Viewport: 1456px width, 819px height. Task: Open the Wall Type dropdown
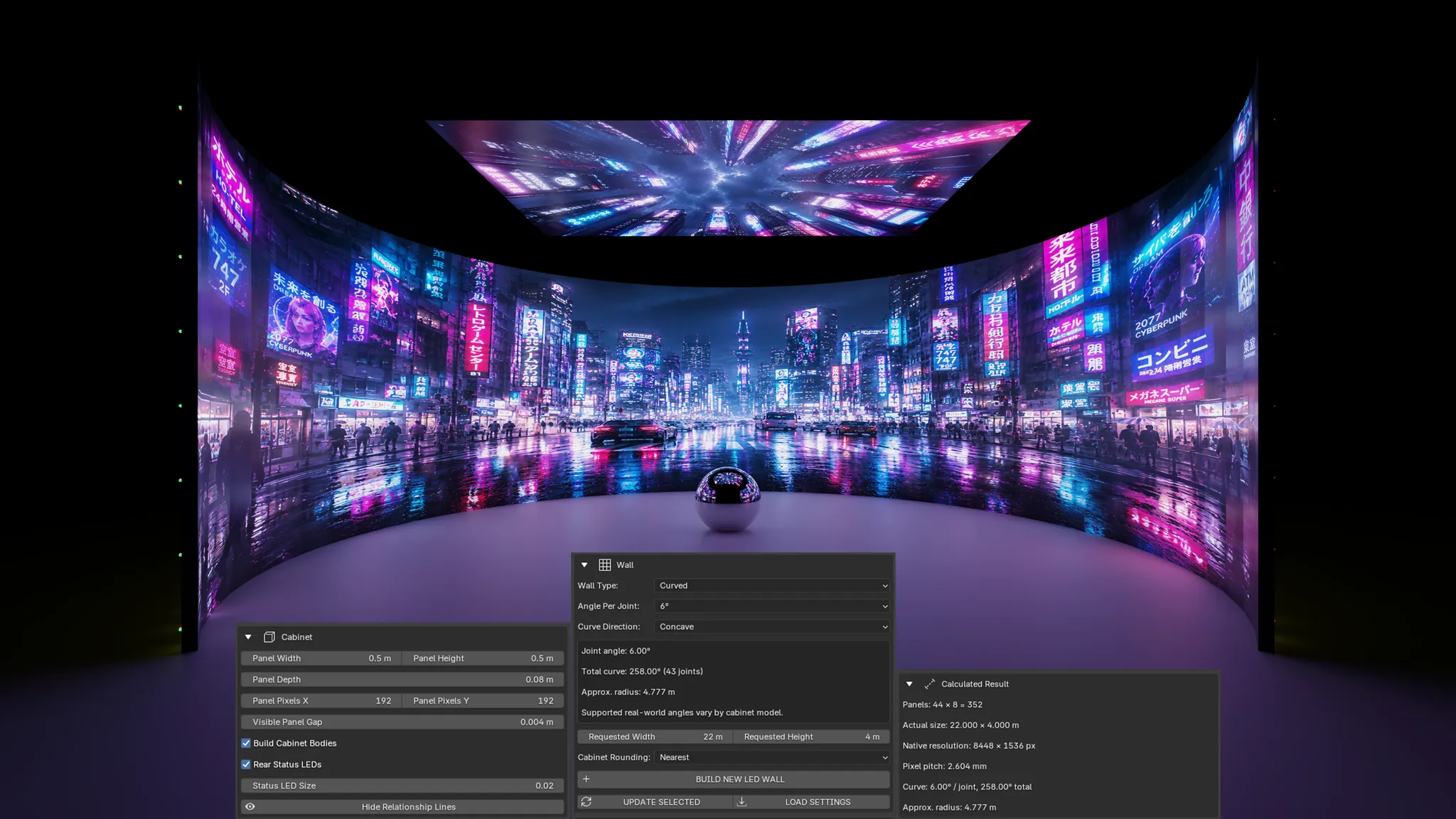click(772, 586)
